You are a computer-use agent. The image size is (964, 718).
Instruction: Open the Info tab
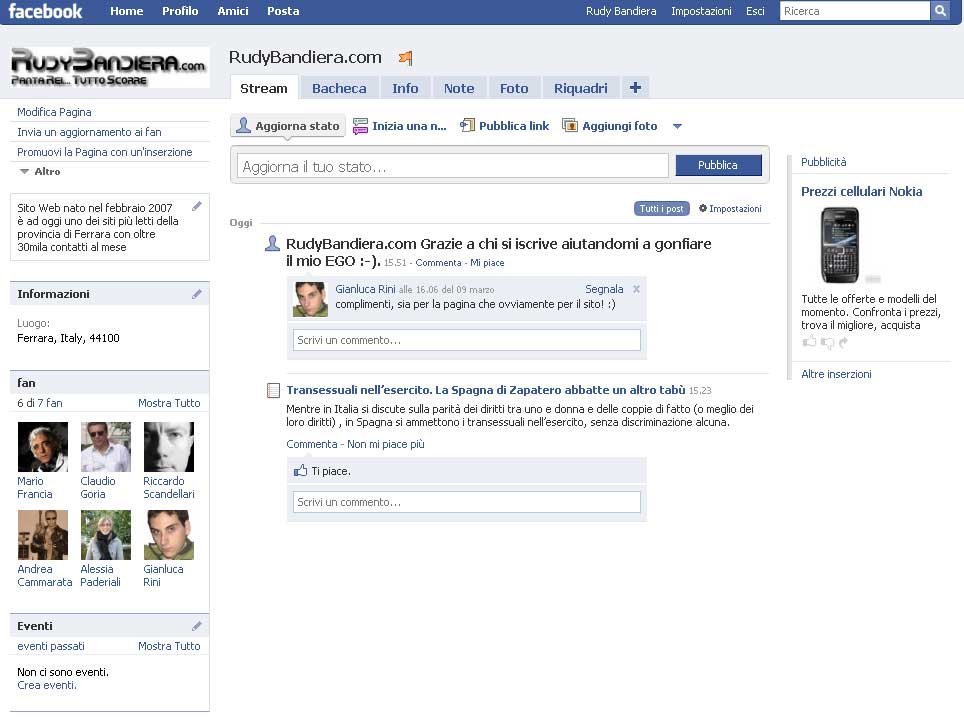pyautogui.click(x=405, y=88)
